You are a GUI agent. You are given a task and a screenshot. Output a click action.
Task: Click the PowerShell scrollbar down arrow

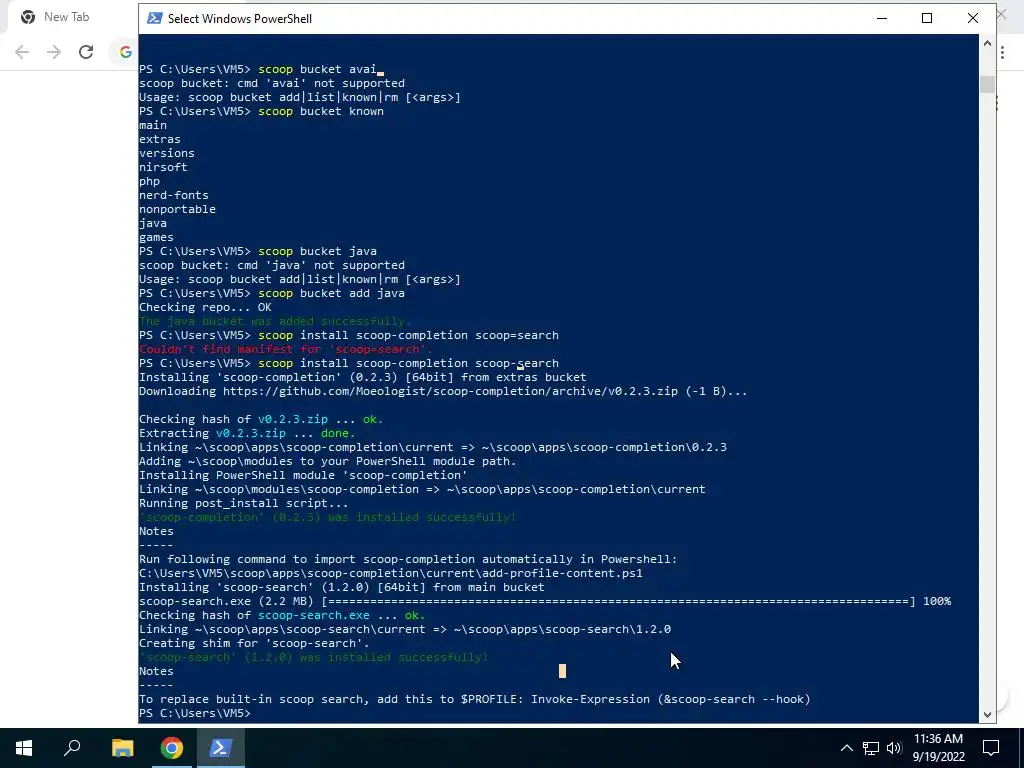(987, 715)
